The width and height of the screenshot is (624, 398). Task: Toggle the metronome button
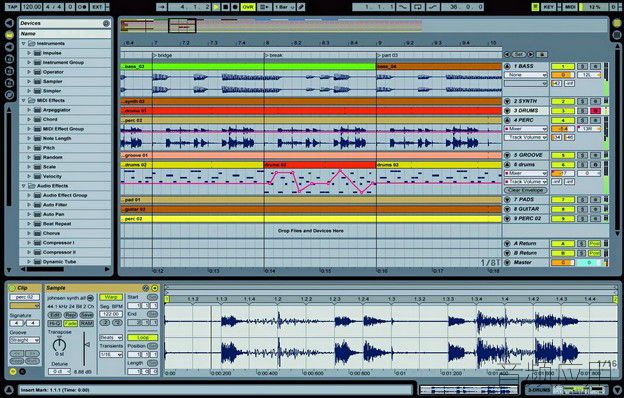[x=83, y=7]
